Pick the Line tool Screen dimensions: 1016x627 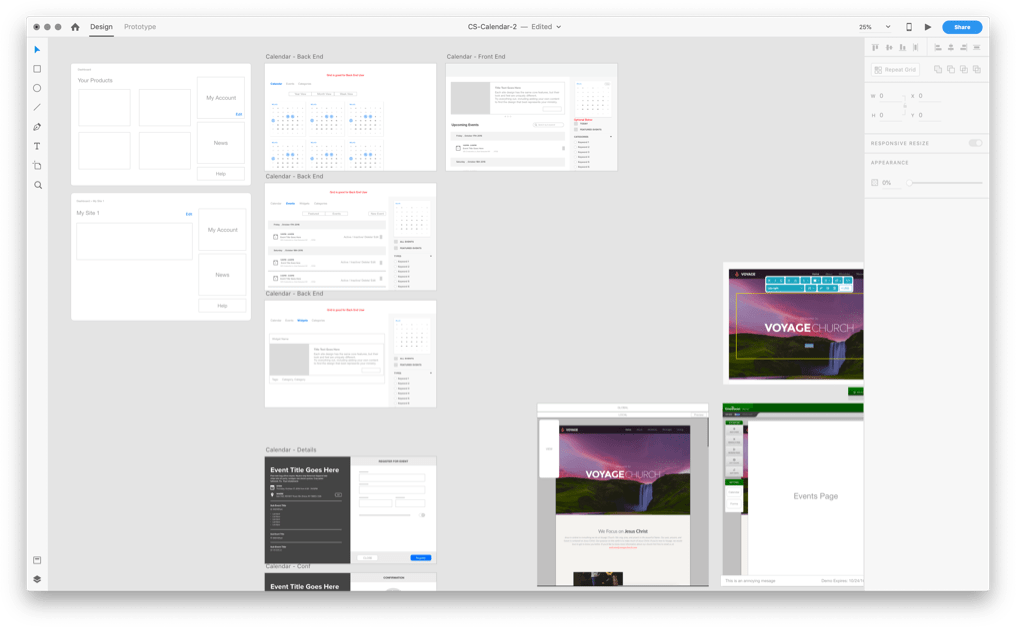tap(38, 108)
